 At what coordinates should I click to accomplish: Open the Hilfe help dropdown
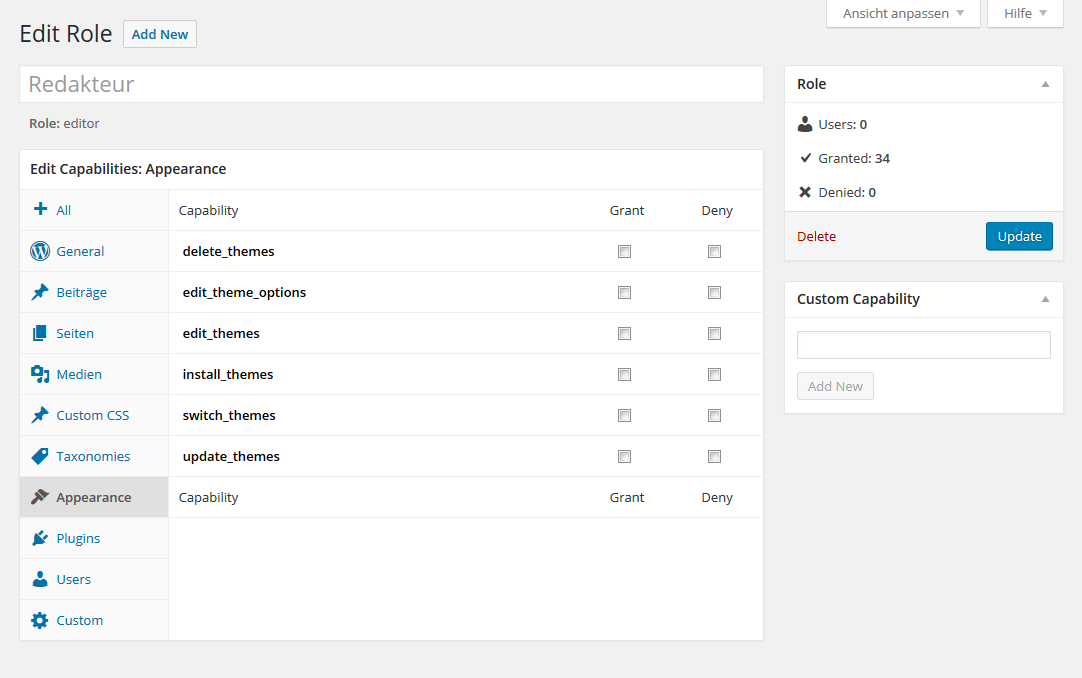(x=1025, y=14)
